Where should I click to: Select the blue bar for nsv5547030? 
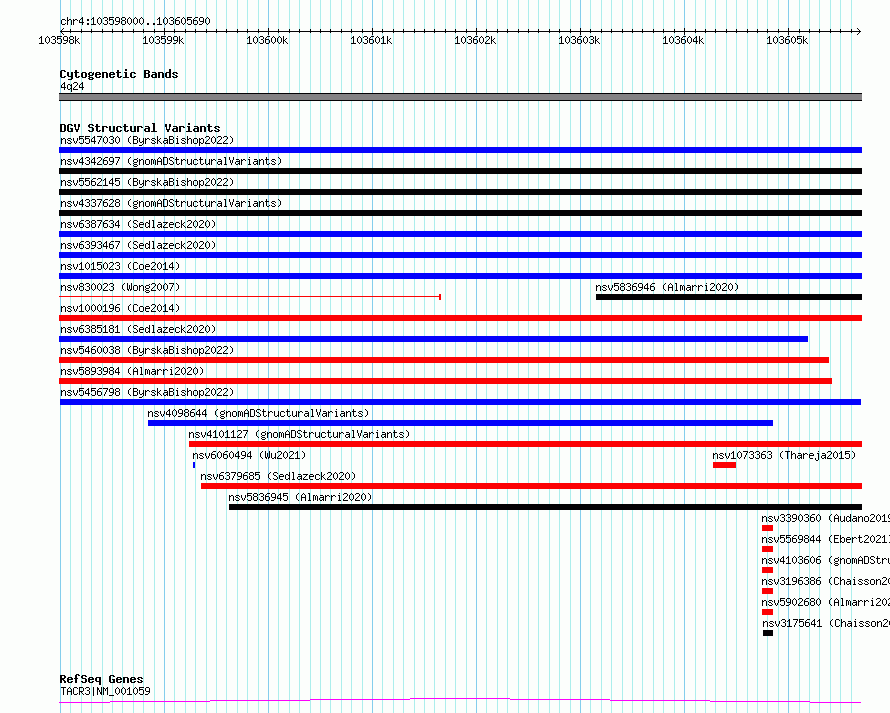pyautogui.click(x=460, y=150)
